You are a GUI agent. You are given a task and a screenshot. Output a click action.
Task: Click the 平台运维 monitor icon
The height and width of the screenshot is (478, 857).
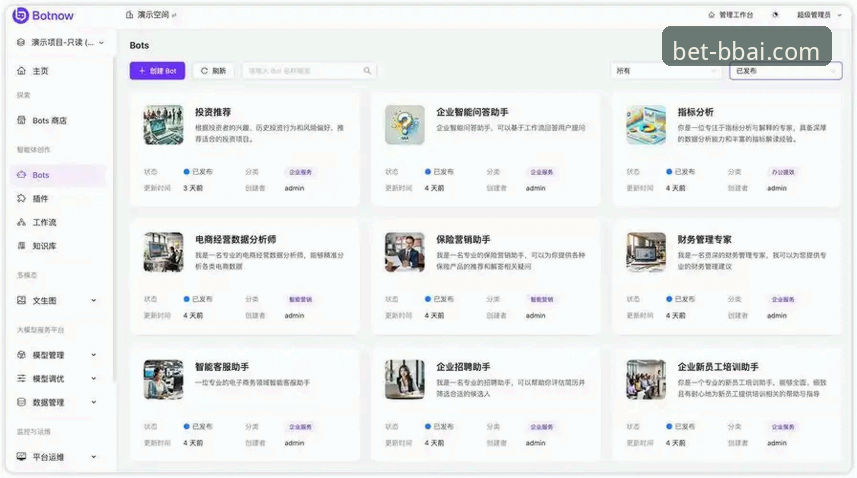click(21, 457)
